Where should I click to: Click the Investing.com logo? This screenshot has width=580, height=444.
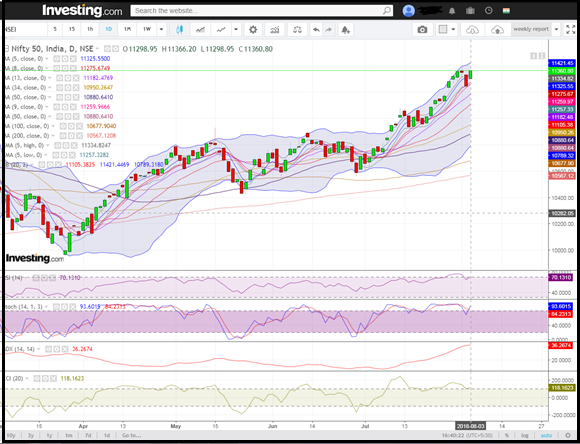[x=82, y=10]
